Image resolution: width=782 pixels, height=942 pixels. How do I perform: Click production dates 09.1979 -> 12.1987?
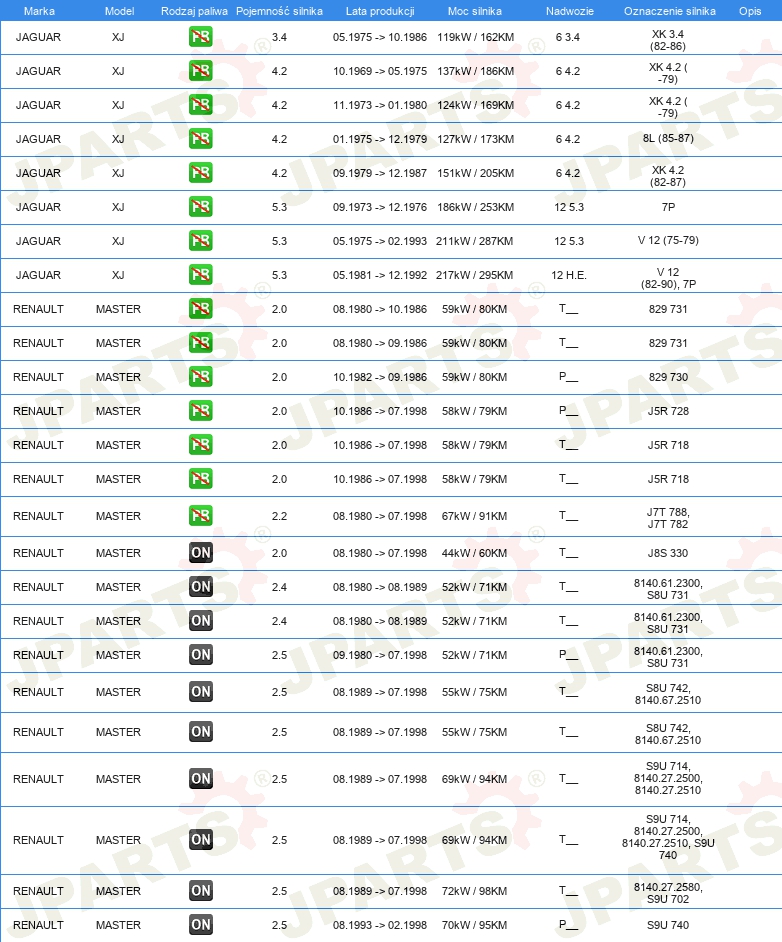coord(380,173)
